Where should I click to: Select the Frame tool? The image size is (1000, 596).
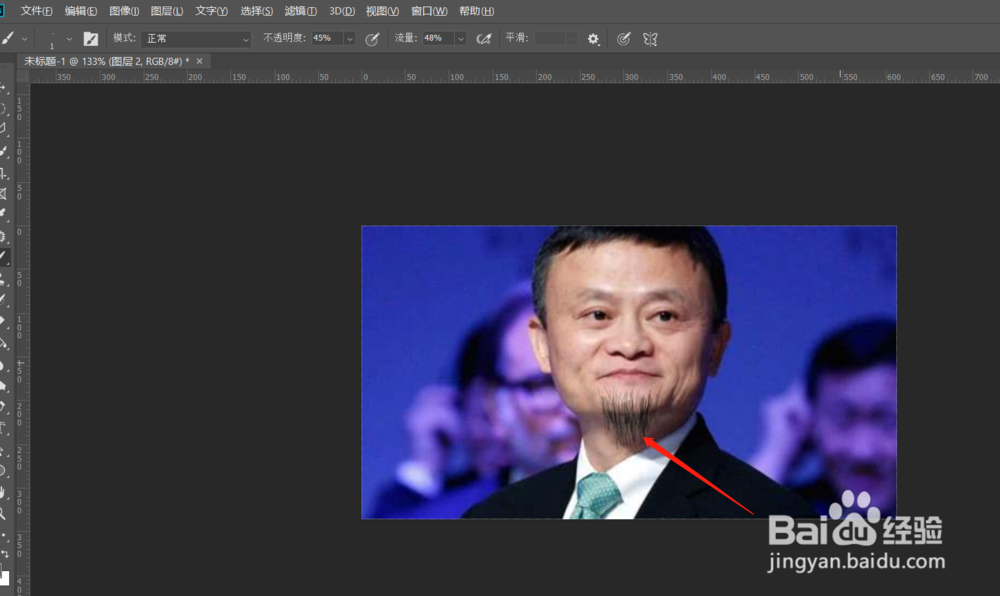click(3, 193)
